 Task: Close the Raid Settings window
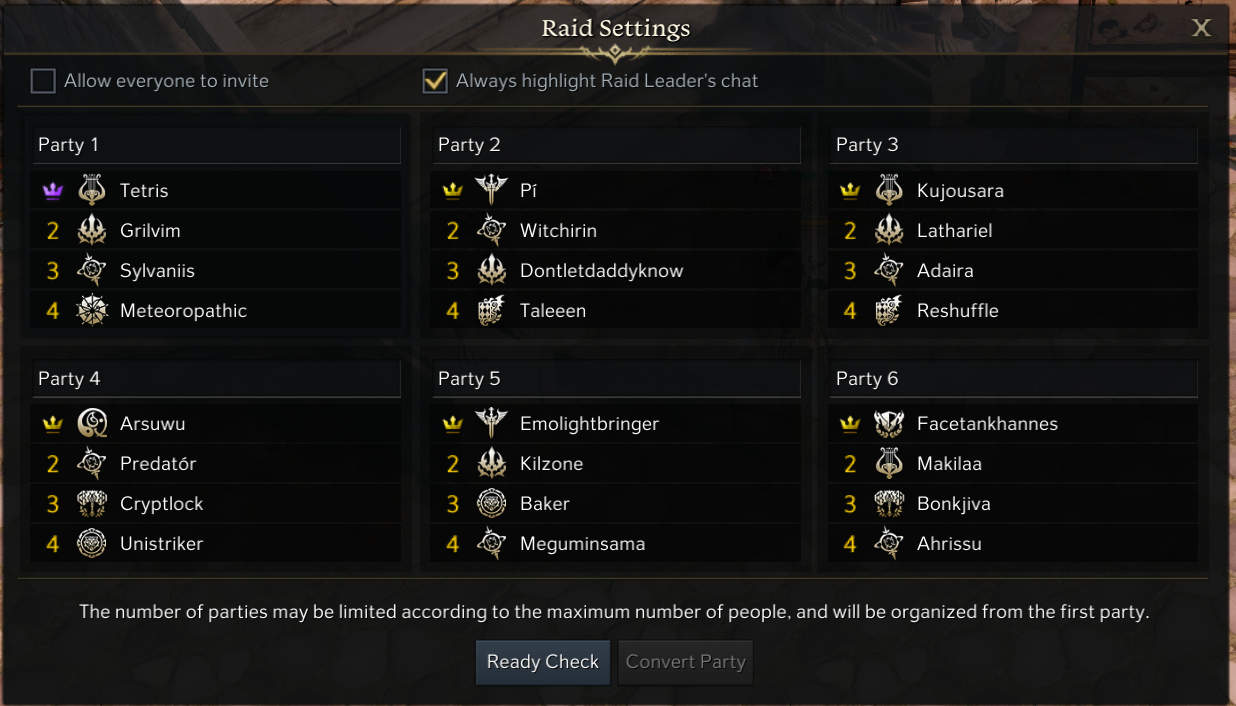point(1201,28)
